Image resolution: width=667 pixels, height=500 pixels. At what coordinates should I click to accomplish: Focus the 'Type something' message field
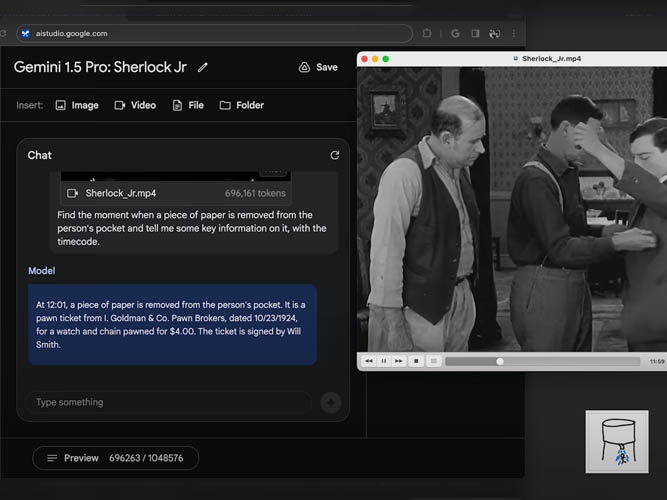click(170, 402)
